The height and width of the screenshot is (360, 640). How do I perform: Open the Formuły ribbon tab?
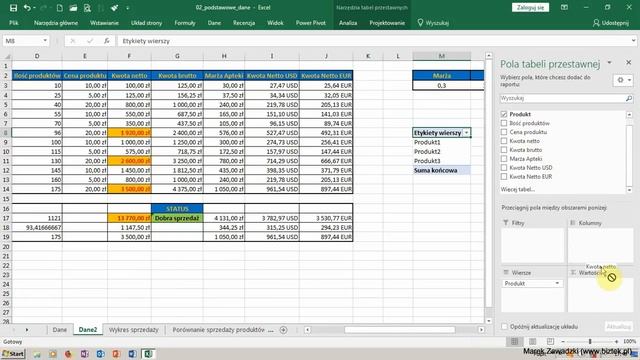click(x=185, y=23)
